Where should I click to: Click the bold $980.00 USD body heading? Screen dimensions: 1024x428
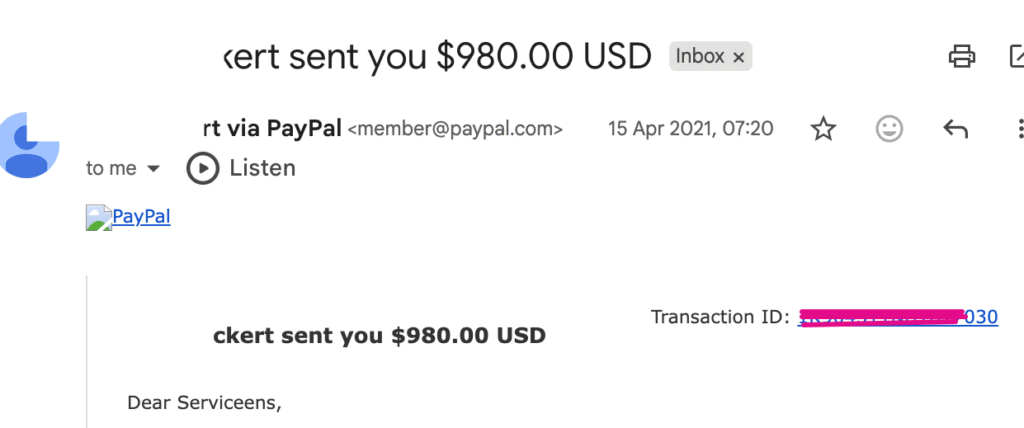(x=379, y=335)
